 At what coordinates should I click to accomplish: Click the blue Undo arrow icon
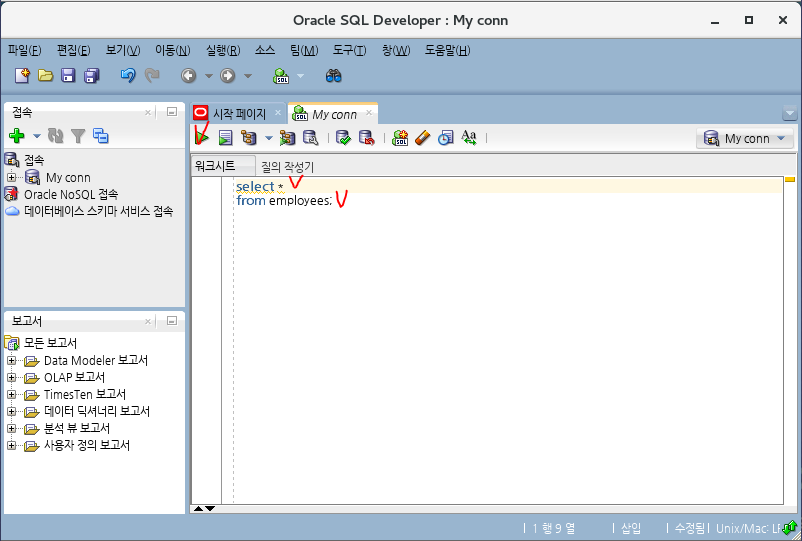pyautogui.click(x=128, y=76)
